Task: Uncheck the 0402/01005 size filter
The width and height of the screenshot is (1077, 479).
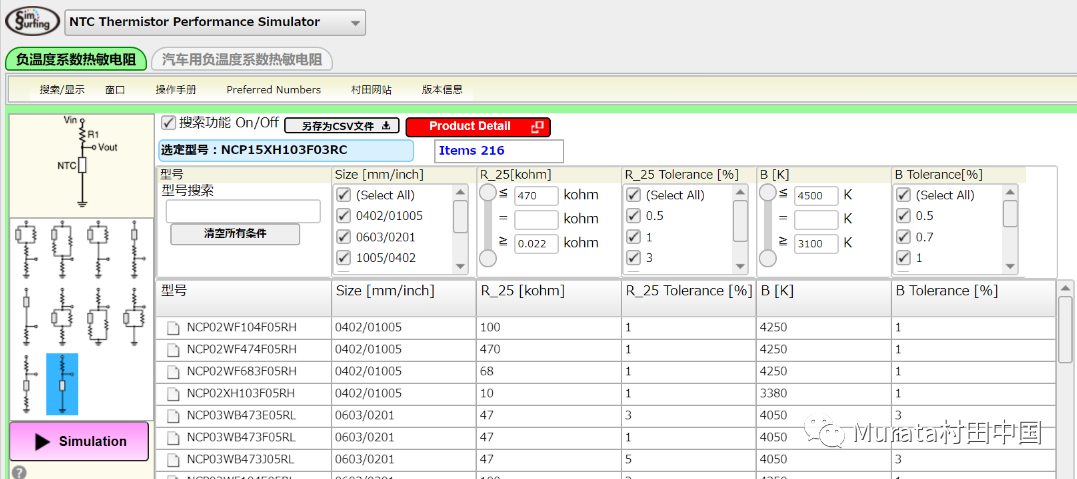Action: [343, 216]
